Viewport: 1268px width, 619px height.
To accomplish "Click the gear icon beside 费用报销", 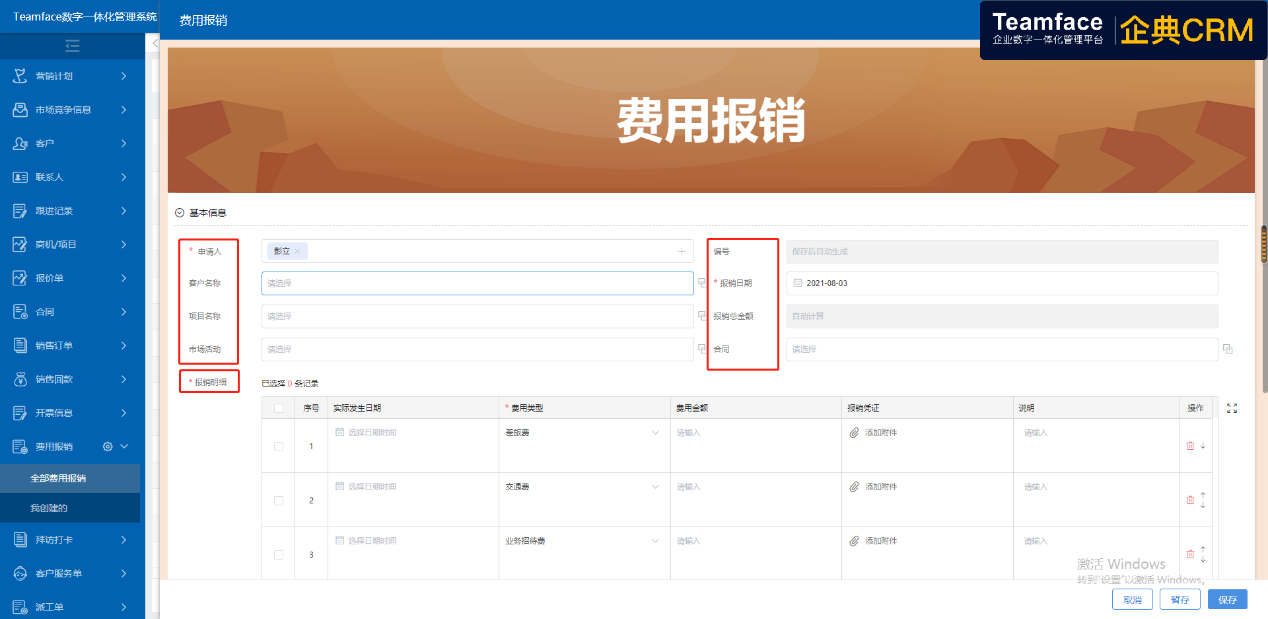I will pos(108,447).
